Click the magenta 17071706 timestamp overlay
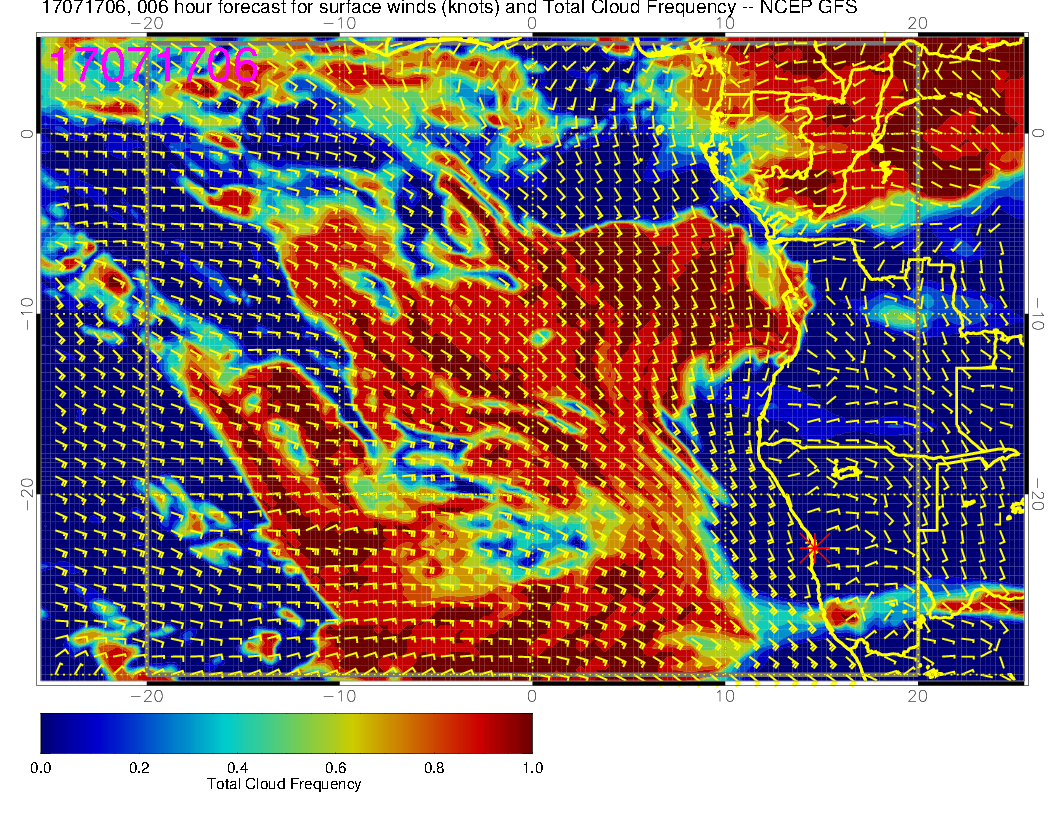Viewport: 1056px width, 816px height. pyautogui.click(x=154, y=65)
